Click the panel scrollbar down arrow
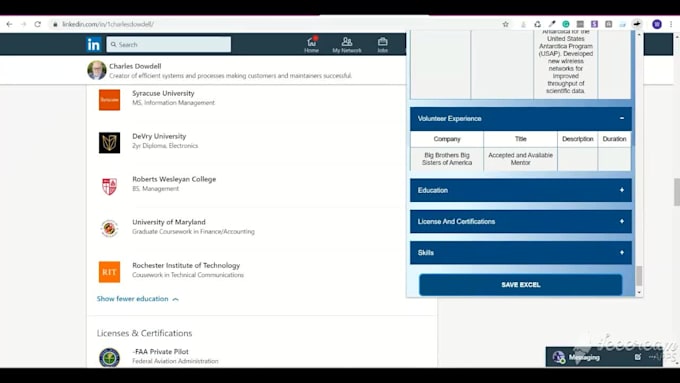680x383 pixels. click(639, 293)
